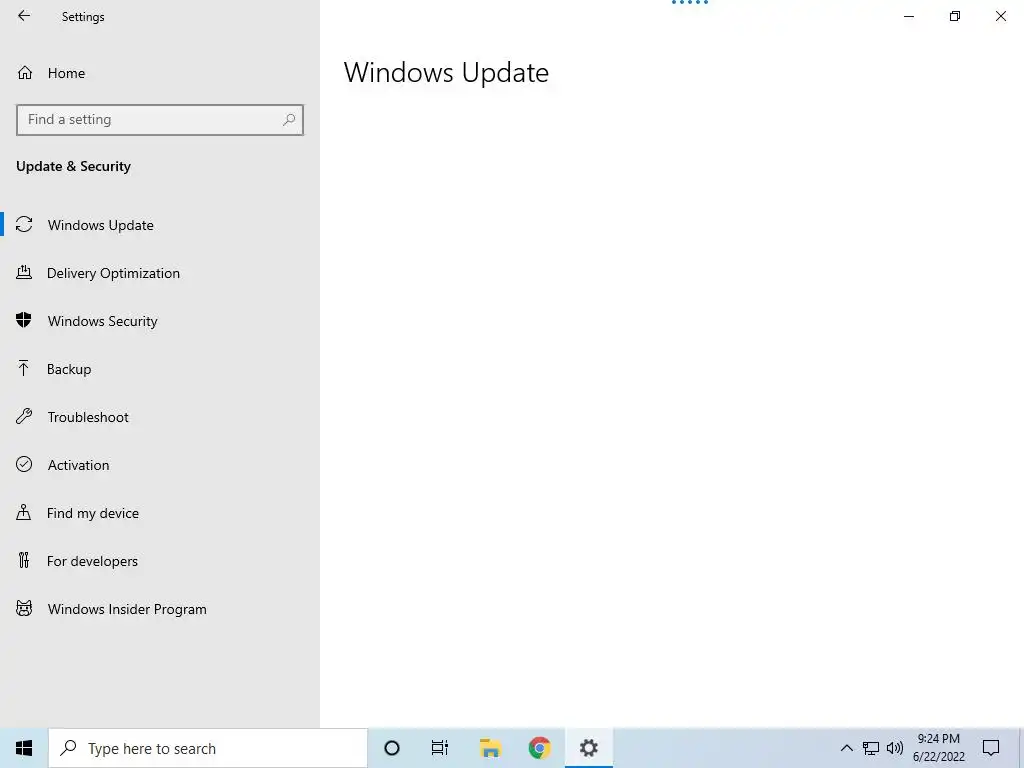The height and width of the screenshot is (768, 1024).
Task: Click the Backup upward-arrow icon
Action: pos(24,368)
